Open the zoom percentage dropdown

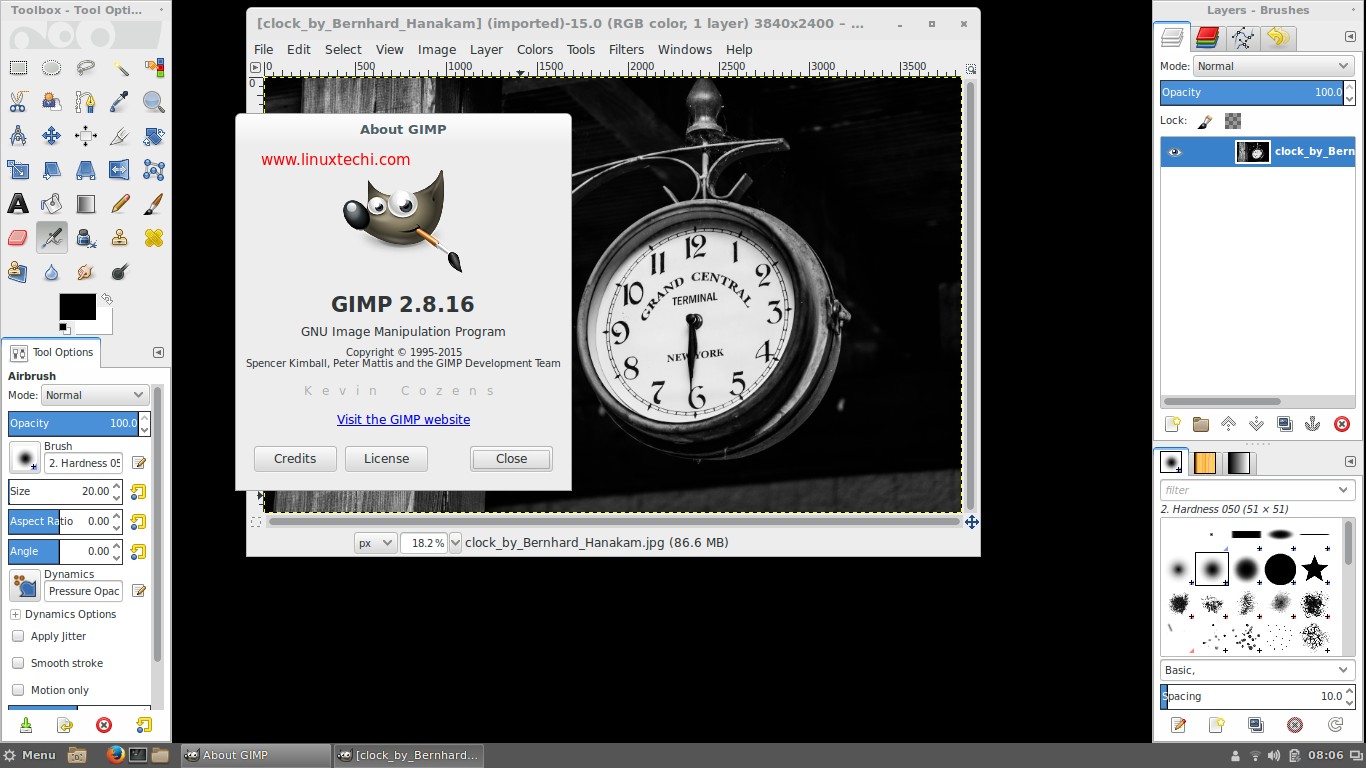point(456,542)
